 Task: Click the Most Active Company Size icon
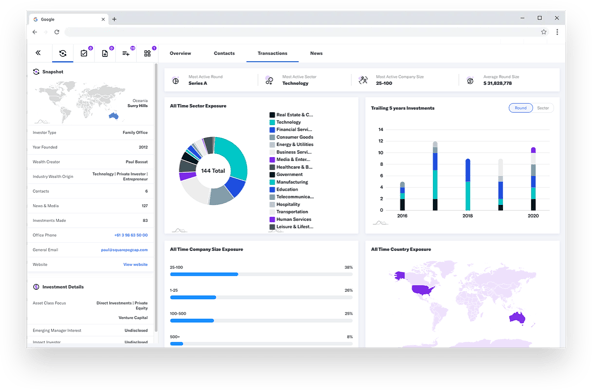(x=363, y=80)
